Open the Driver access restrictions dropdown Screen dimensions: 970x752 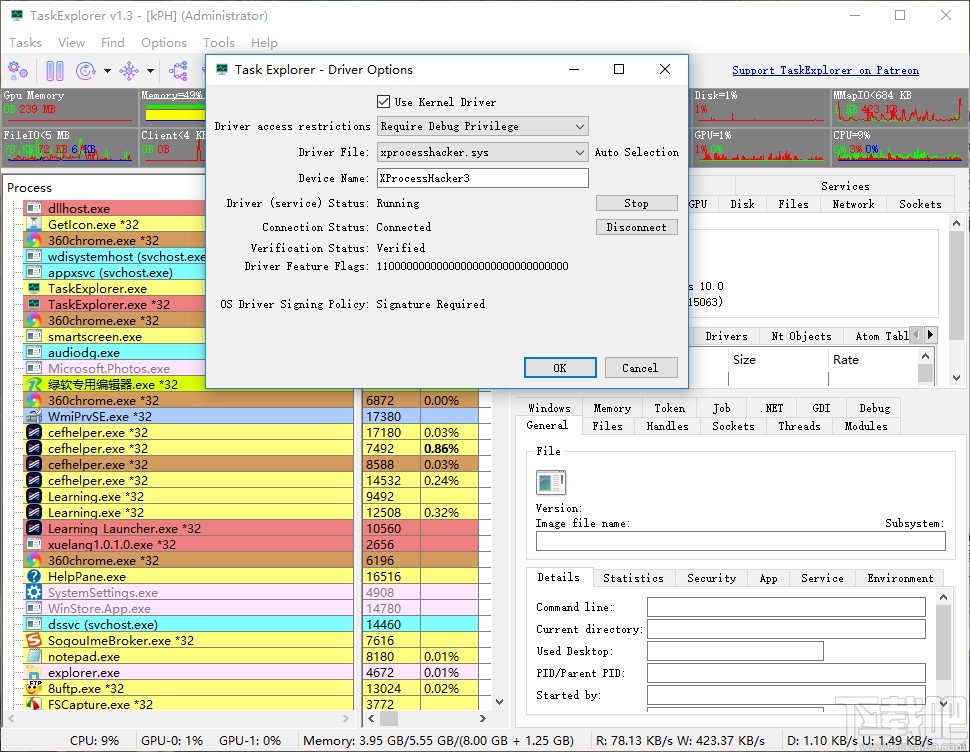coord(482,127)
